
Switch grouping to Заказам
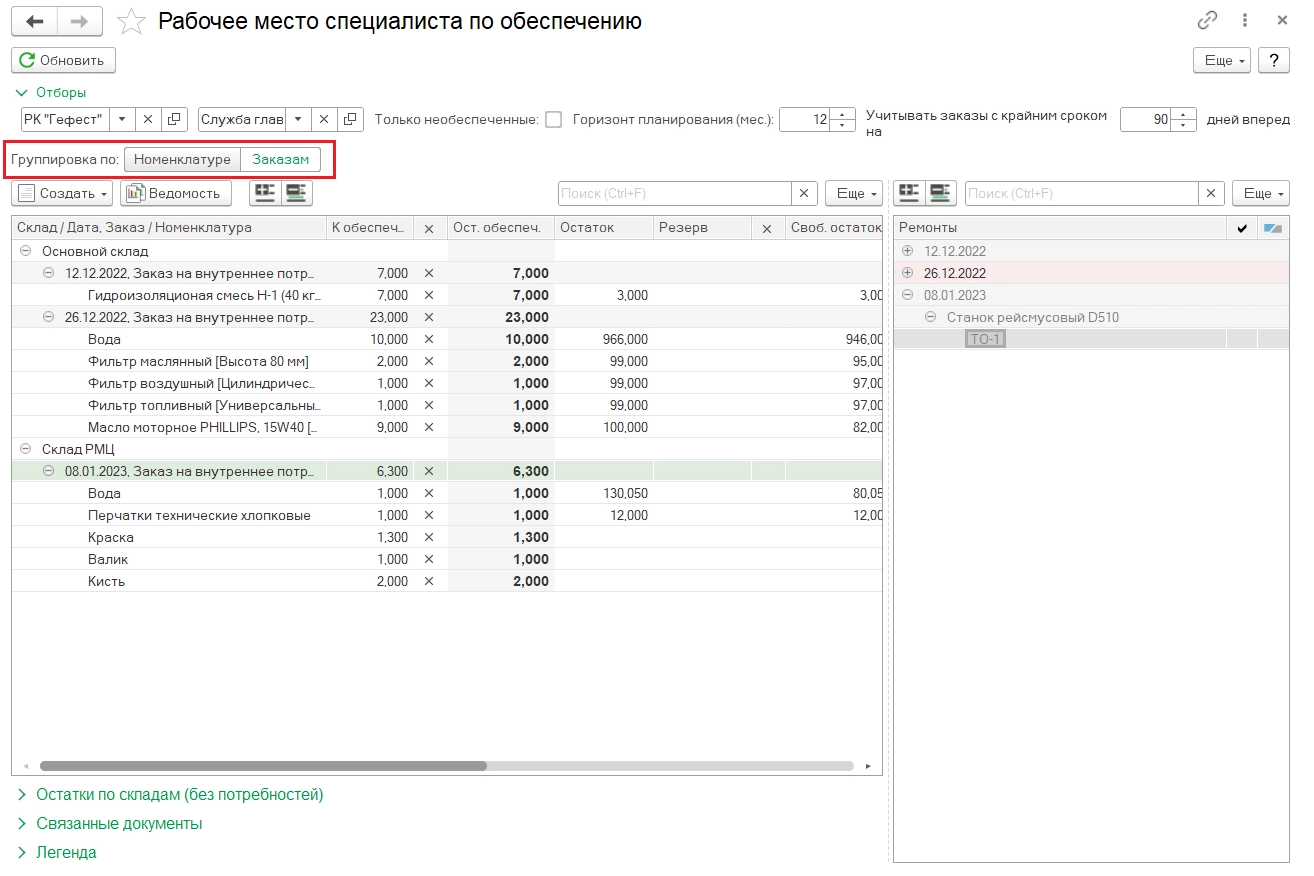[x=280, y=159]
